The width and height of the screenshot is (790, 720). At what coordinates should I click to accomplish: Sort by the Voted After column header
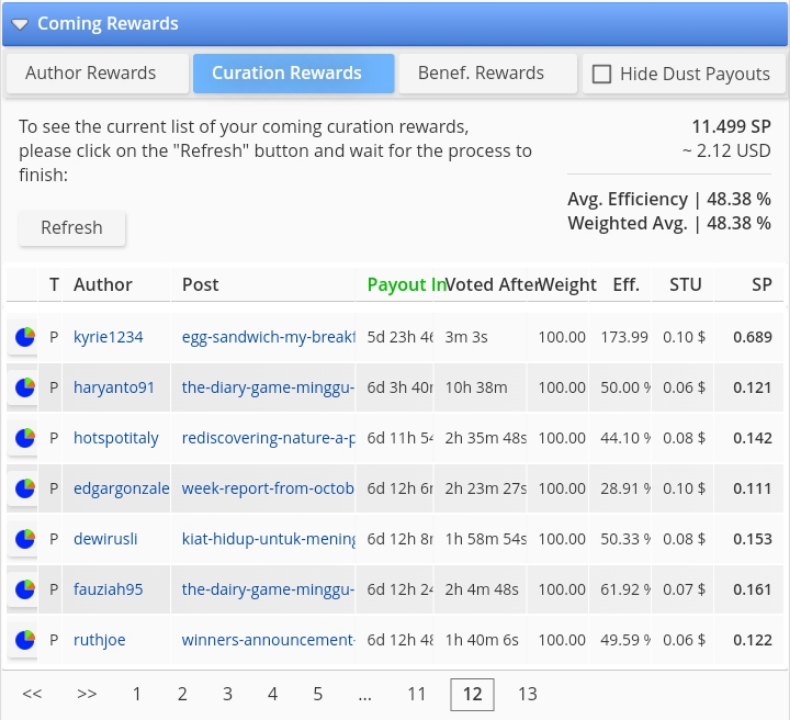point(492,285)
